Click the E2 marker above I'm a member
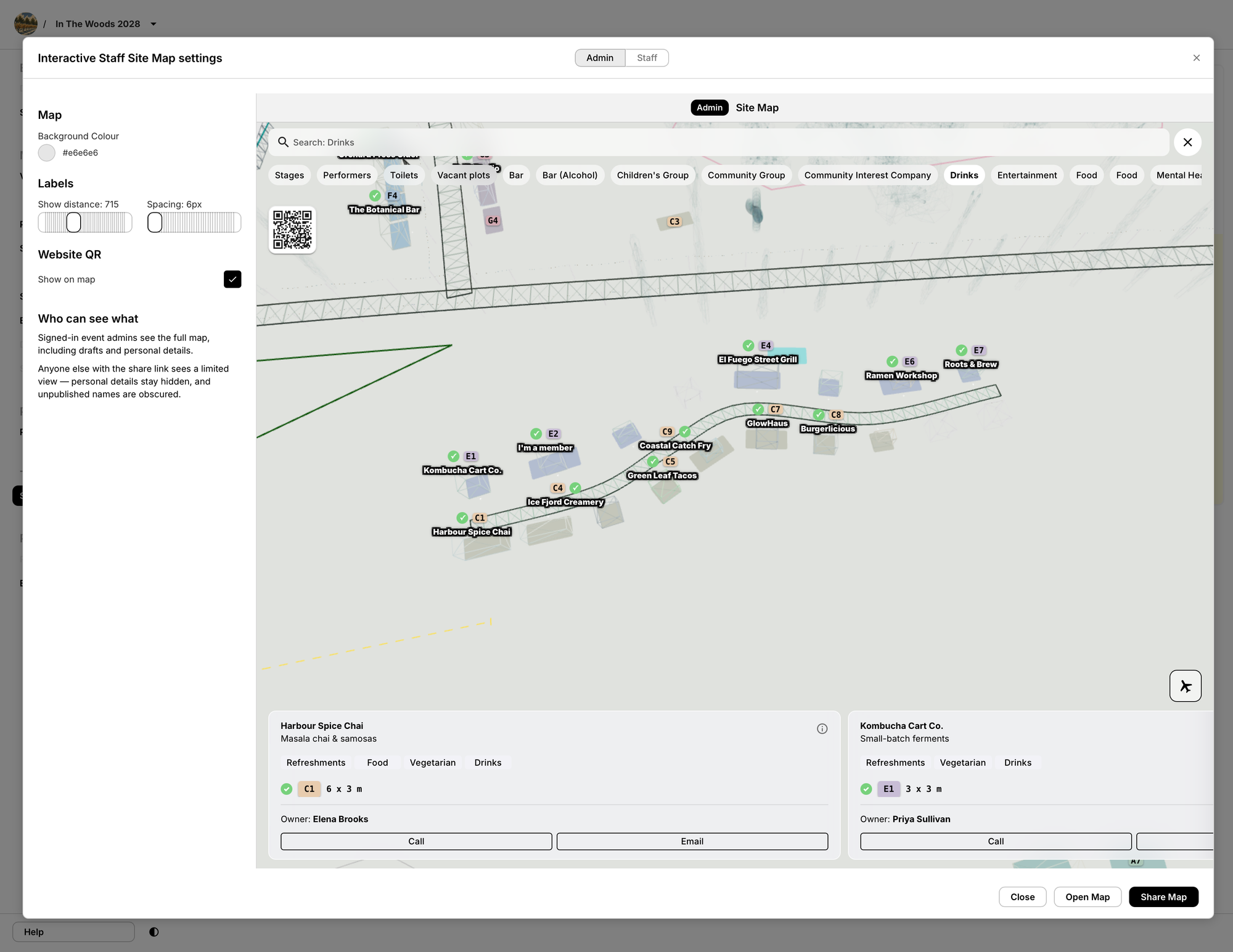This screenshot has width=1233, height=952. 553,434
